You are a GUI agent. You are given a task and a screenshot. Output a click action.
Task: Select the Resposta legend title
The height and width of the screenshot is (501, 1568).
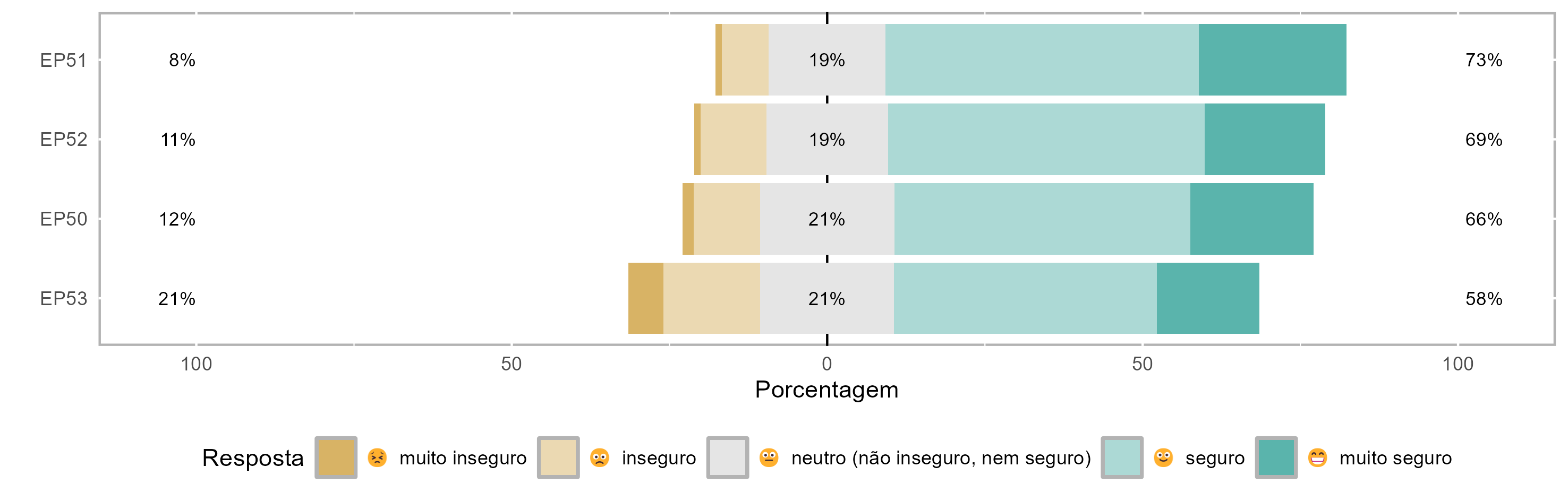tap(253, 458)
